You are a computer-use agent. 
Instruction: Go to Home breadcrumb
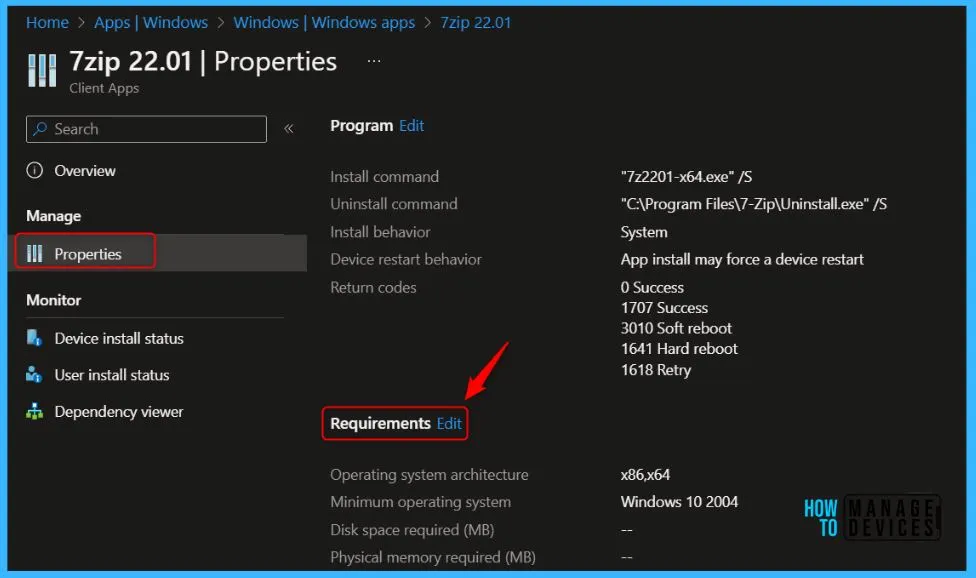[x=47, y=22]
